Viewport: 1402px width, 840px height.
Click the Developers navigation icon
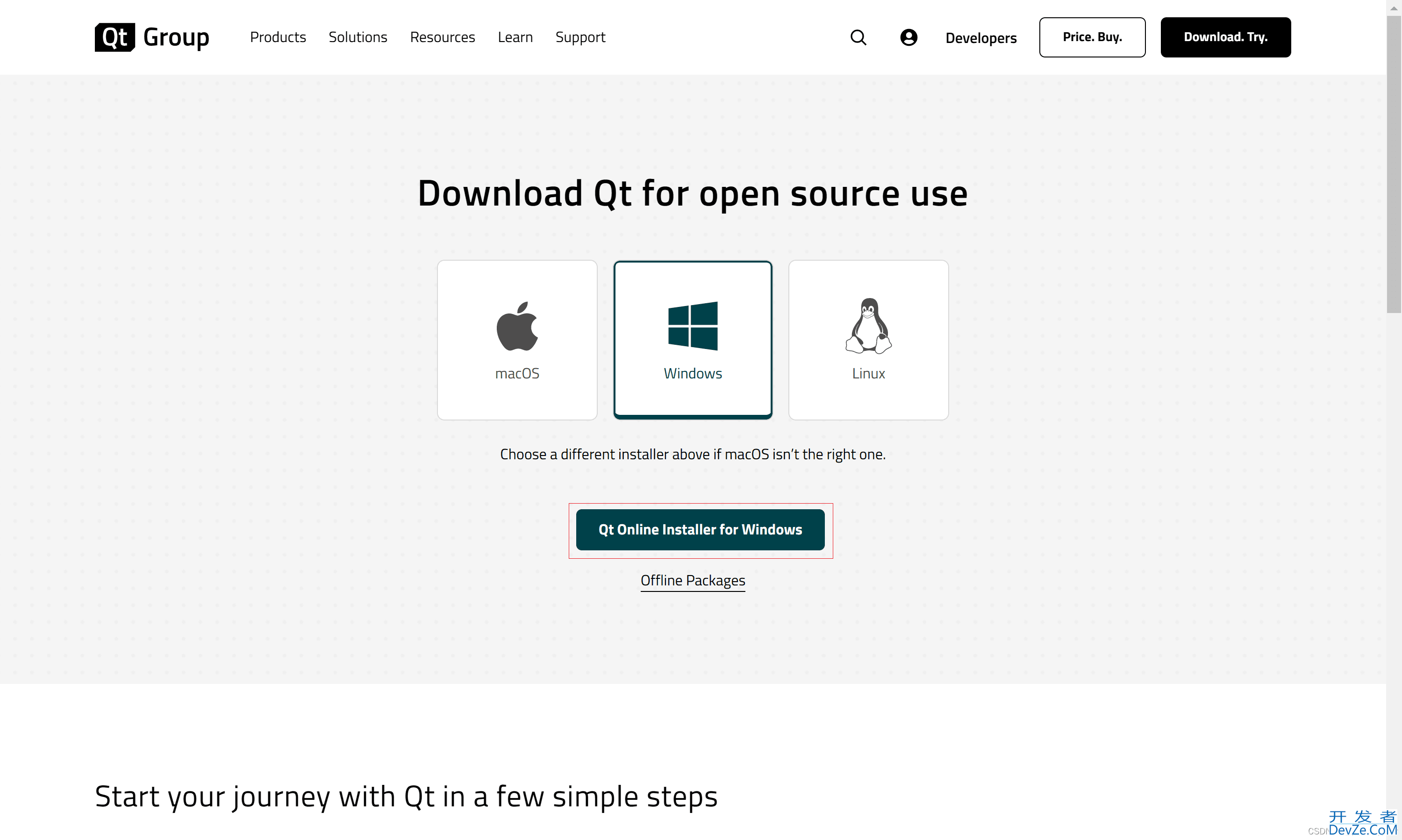(x=981, y=37)
